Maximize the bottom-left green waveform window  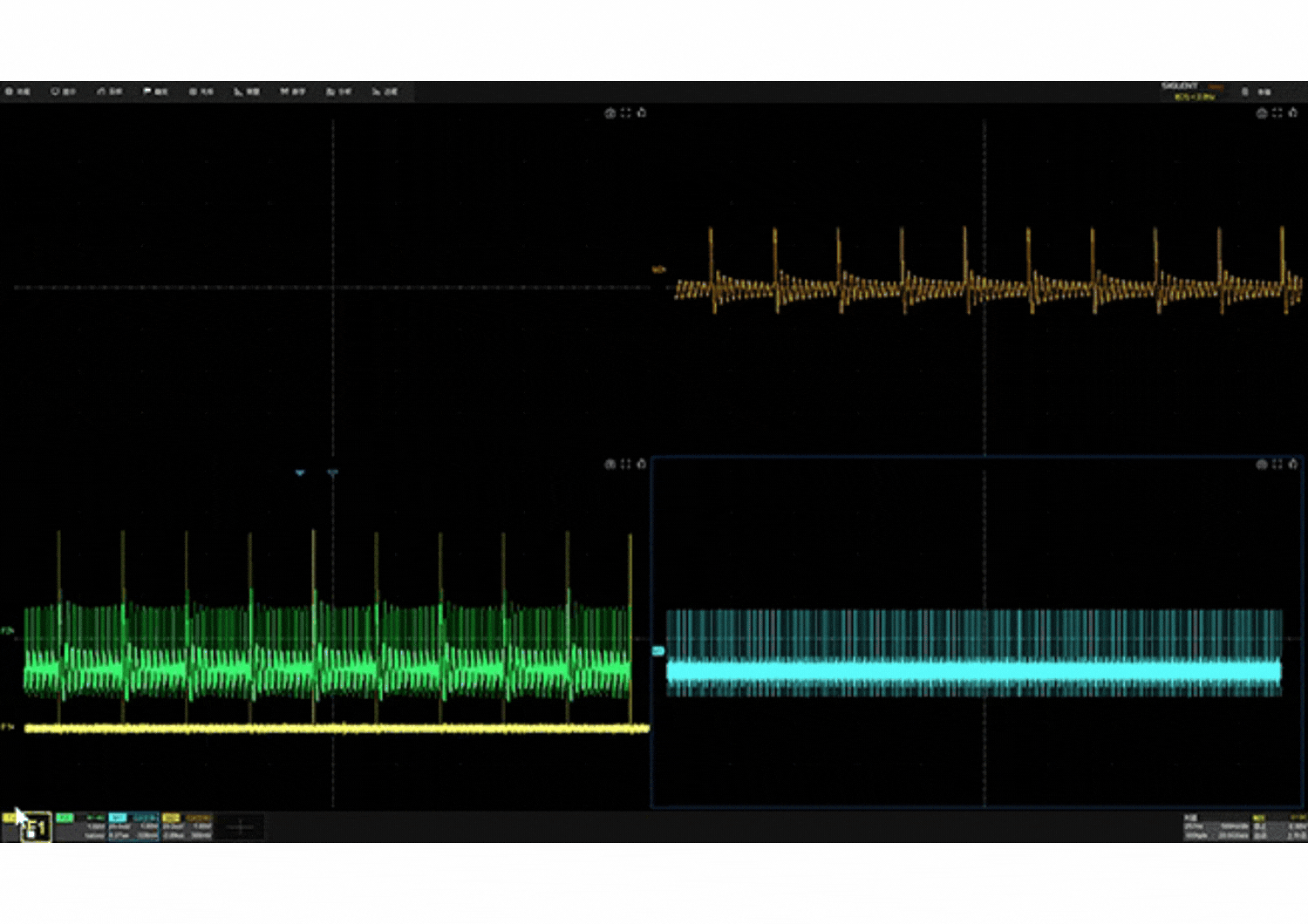coord(625,465)
